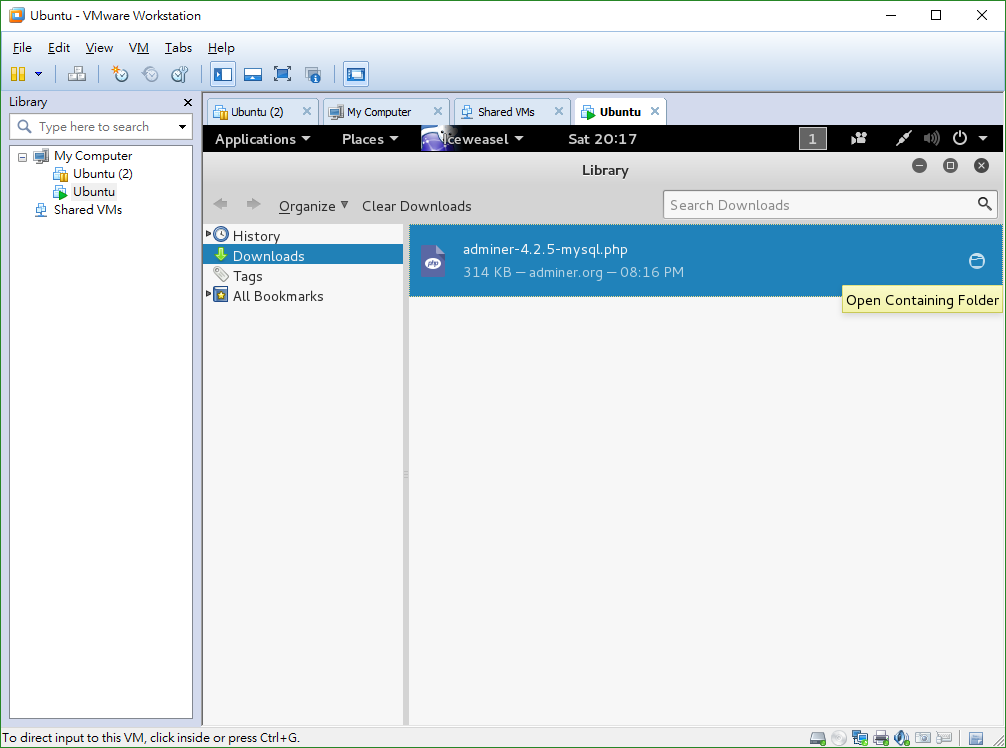
Task: Toggle the console view toolbar button
Action: point(355,74)
